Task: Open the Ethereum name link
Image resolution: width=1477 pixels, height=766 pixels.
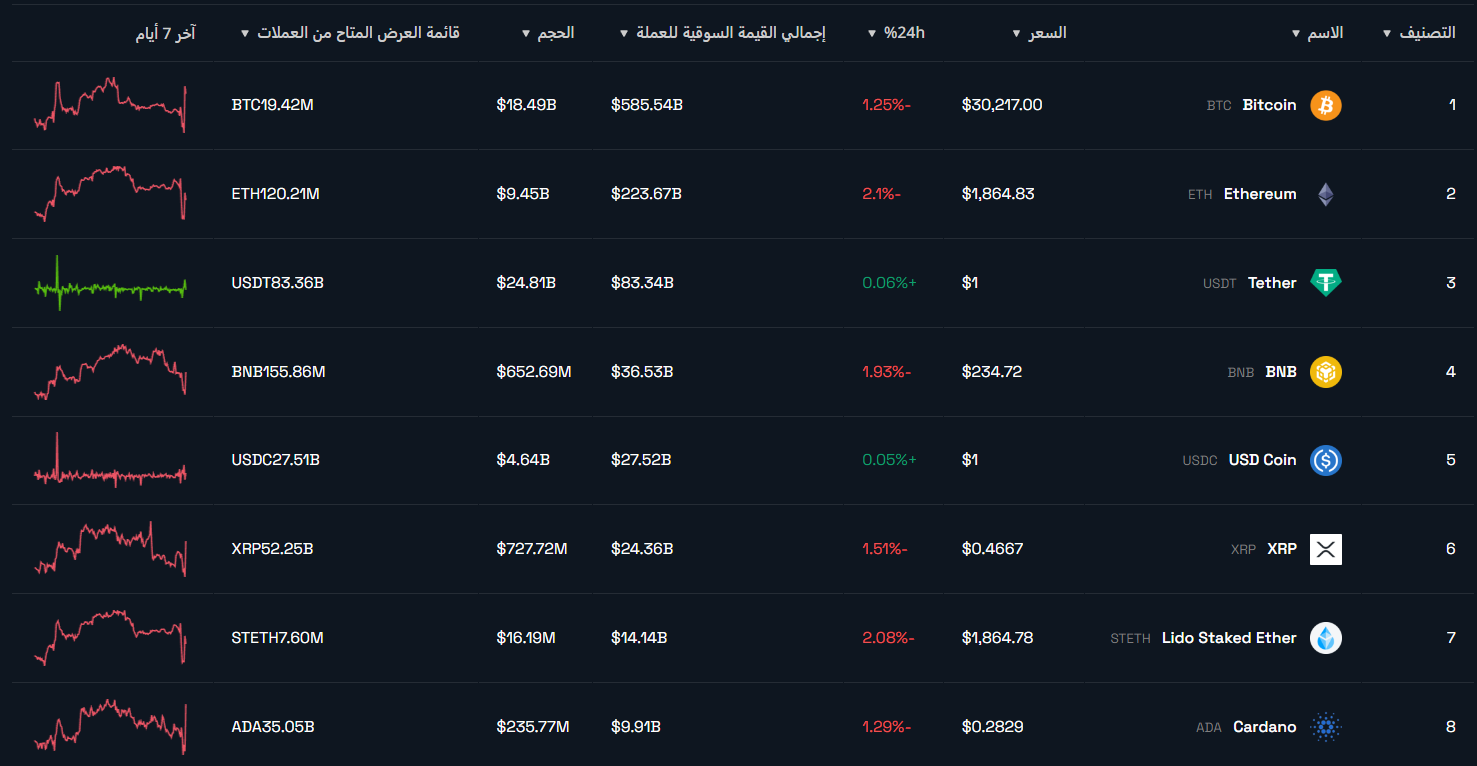Action: click(x=1260, y=194)
